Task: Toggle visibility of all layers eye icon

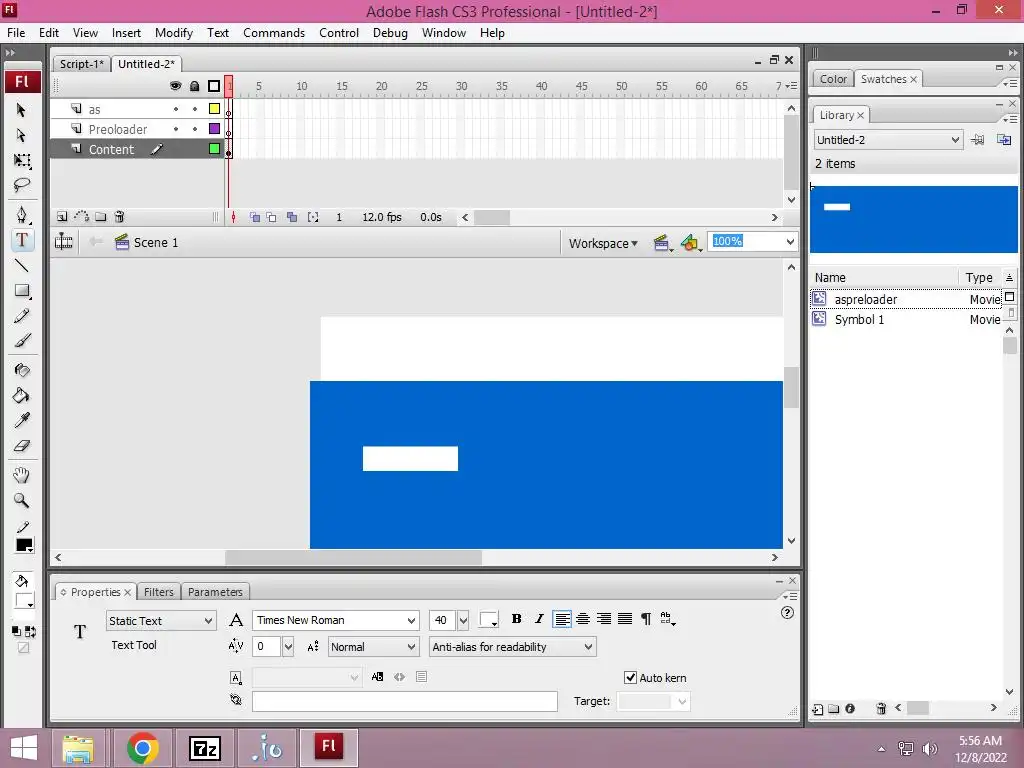Action: coord(175,86)
